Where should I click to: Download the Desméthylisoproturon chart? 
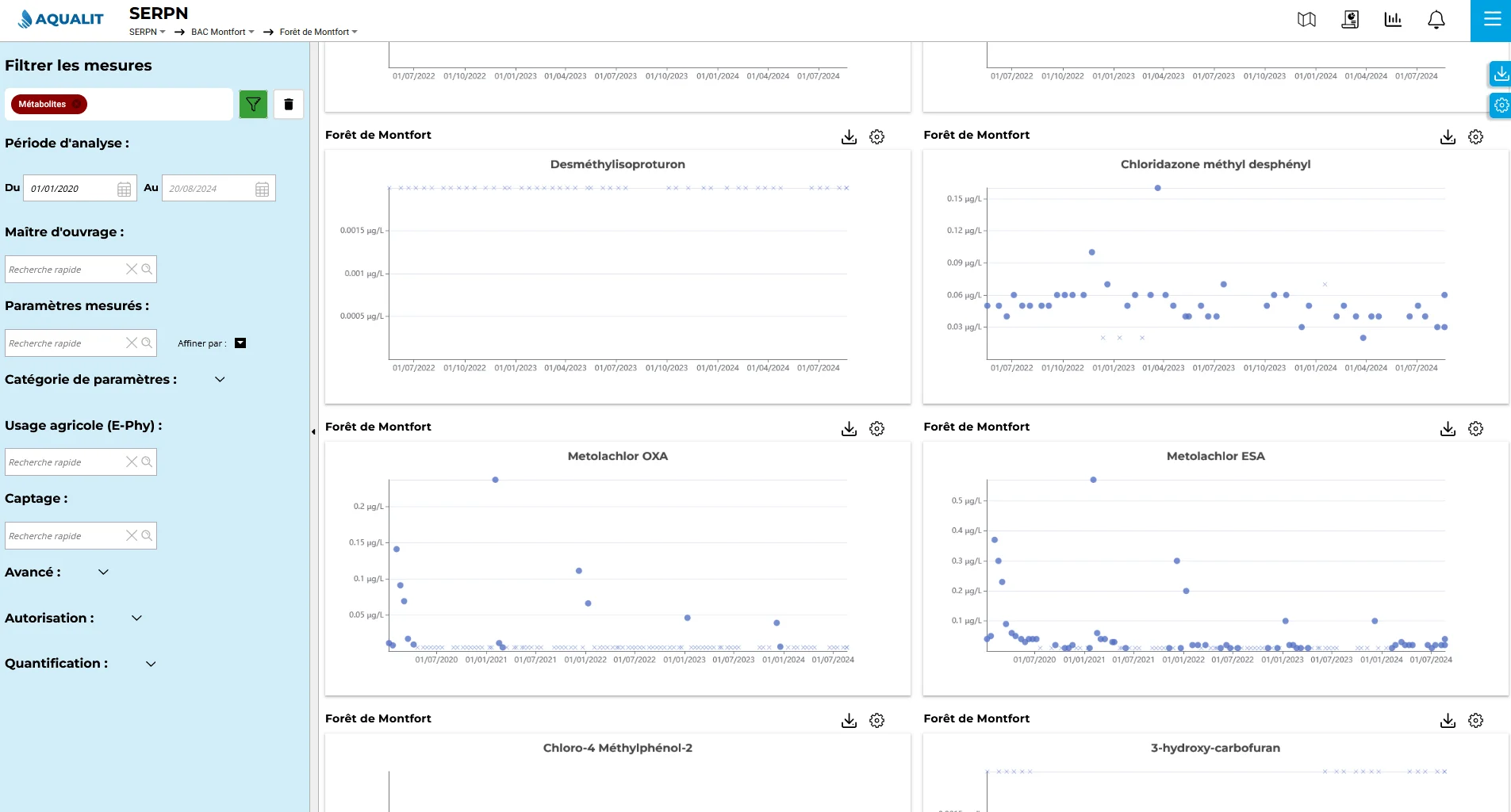(849, 136)
